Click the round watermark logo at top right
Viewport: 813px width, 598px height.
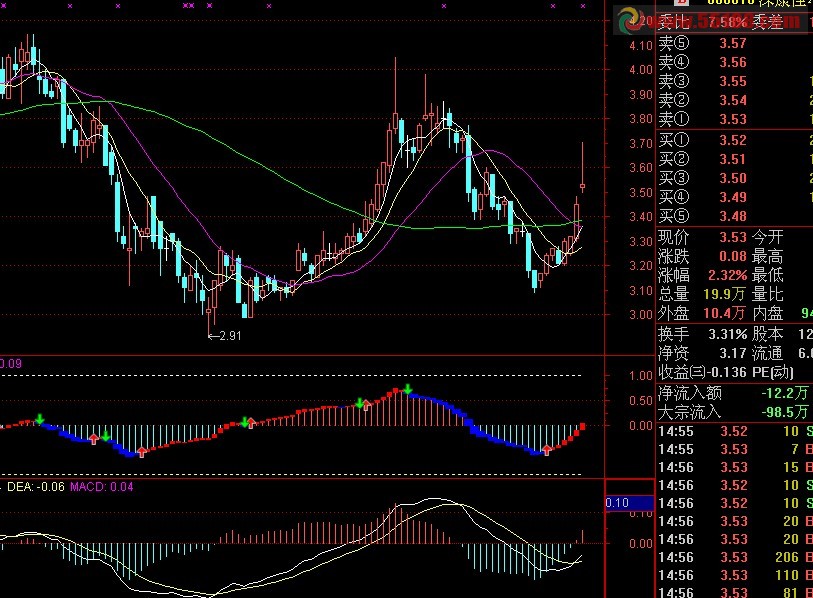pyautogui.click(x=633, y=20)
